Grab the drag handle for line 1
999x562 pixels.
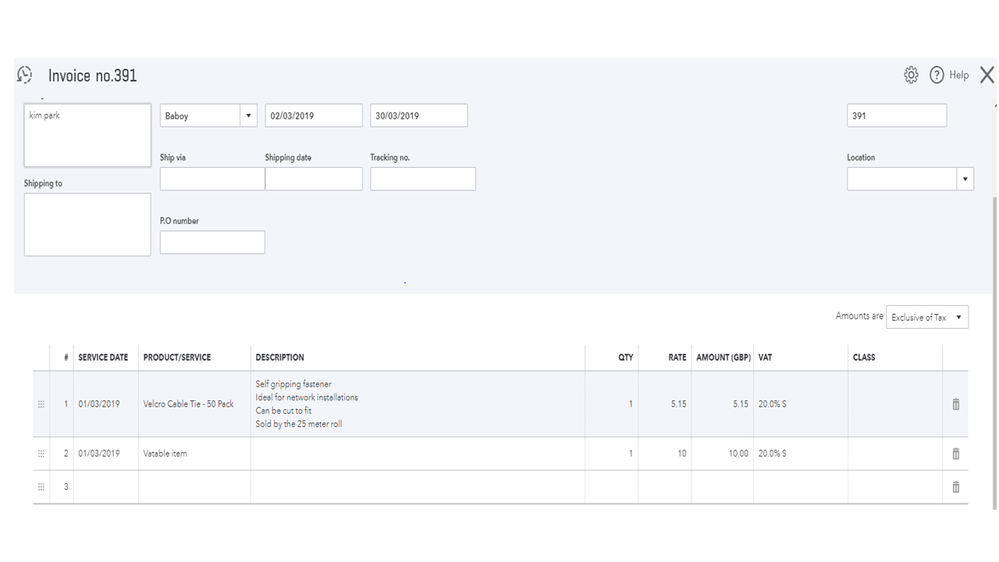coord(41,404)
